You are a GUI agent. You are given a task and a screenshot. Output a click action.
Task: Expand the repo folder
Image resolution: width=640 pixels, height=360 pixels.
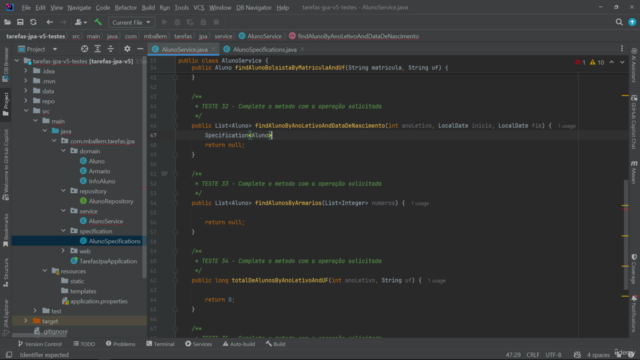[x=26, y=101]
